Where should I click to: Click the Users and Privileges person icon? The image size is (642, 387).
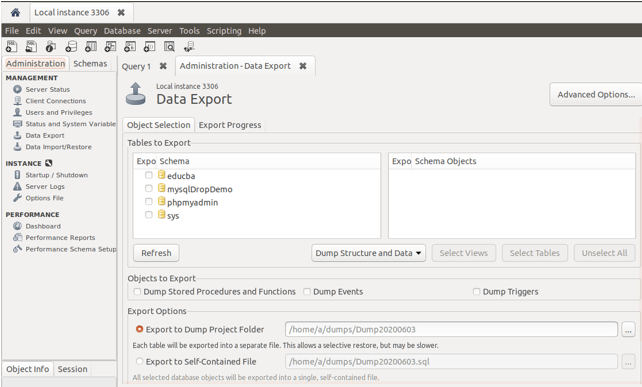click(x=17, y=112)
